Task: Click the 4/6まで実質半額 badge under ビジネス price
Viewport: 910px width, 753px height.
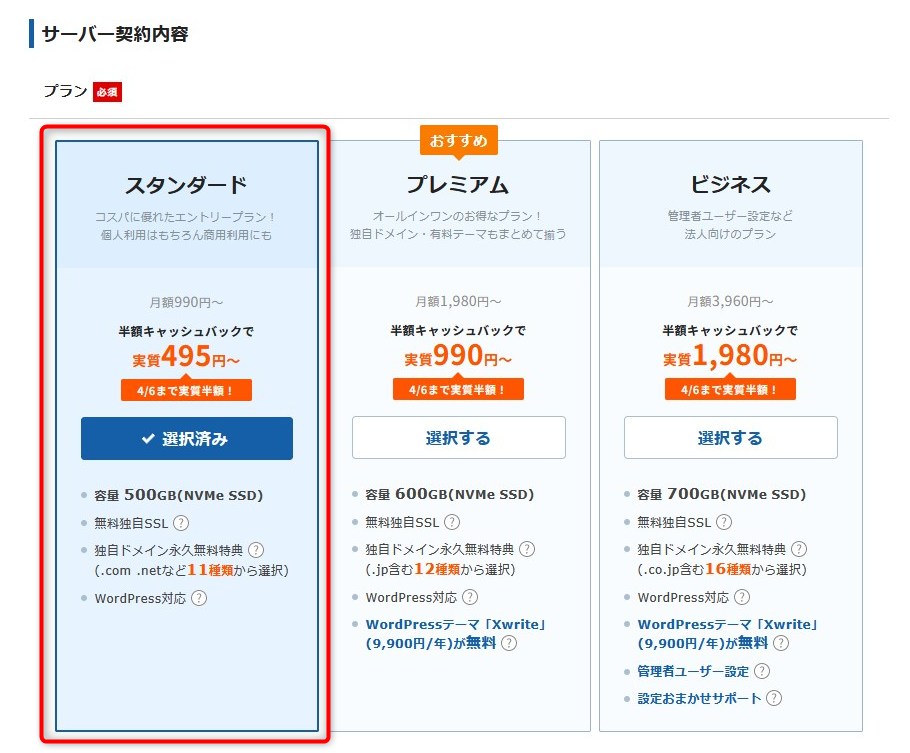Action: (x=731, y=389)
